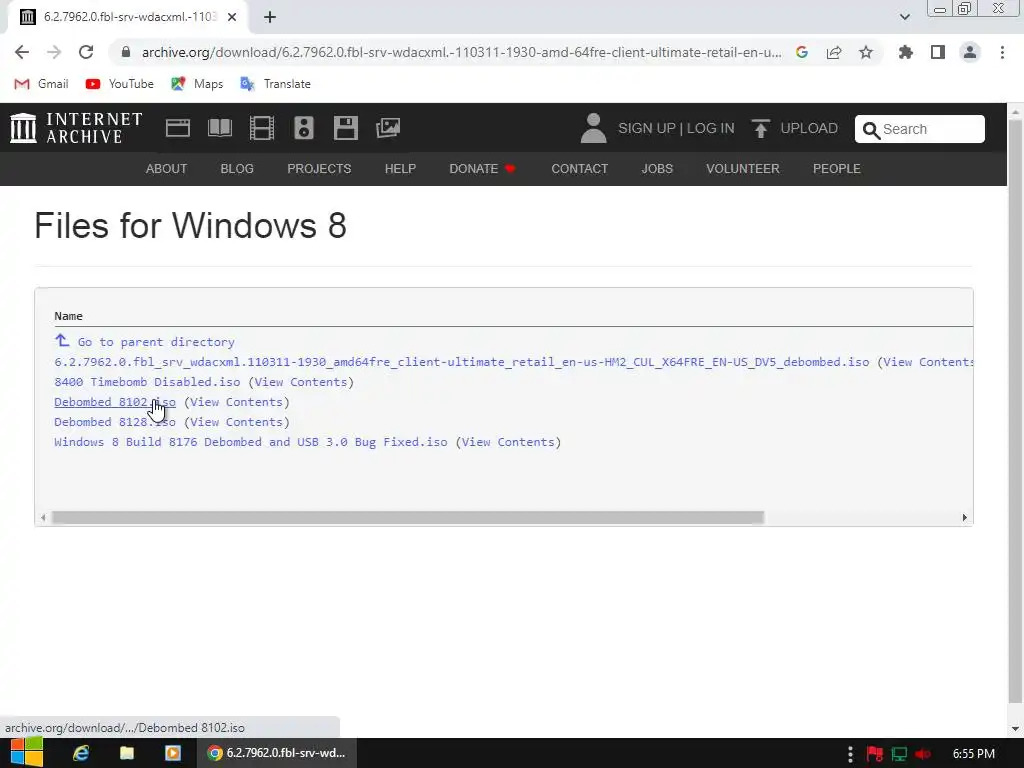Open File Explorer from the taskbar
Screen dimensions: 1024x768
pos(127,753)
